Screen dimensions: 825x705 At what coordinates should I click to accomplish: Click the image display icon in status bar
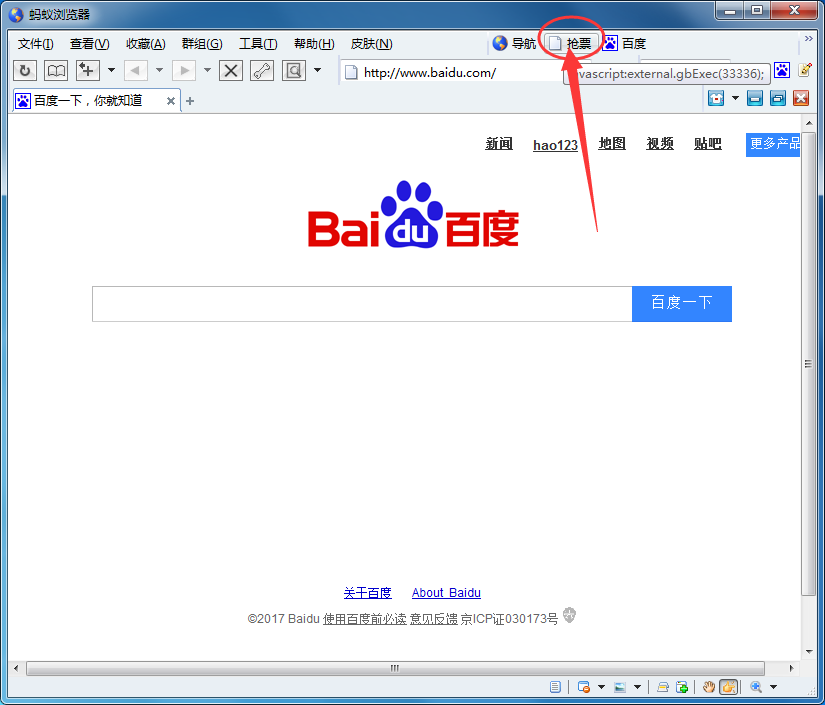pos(620,687)
